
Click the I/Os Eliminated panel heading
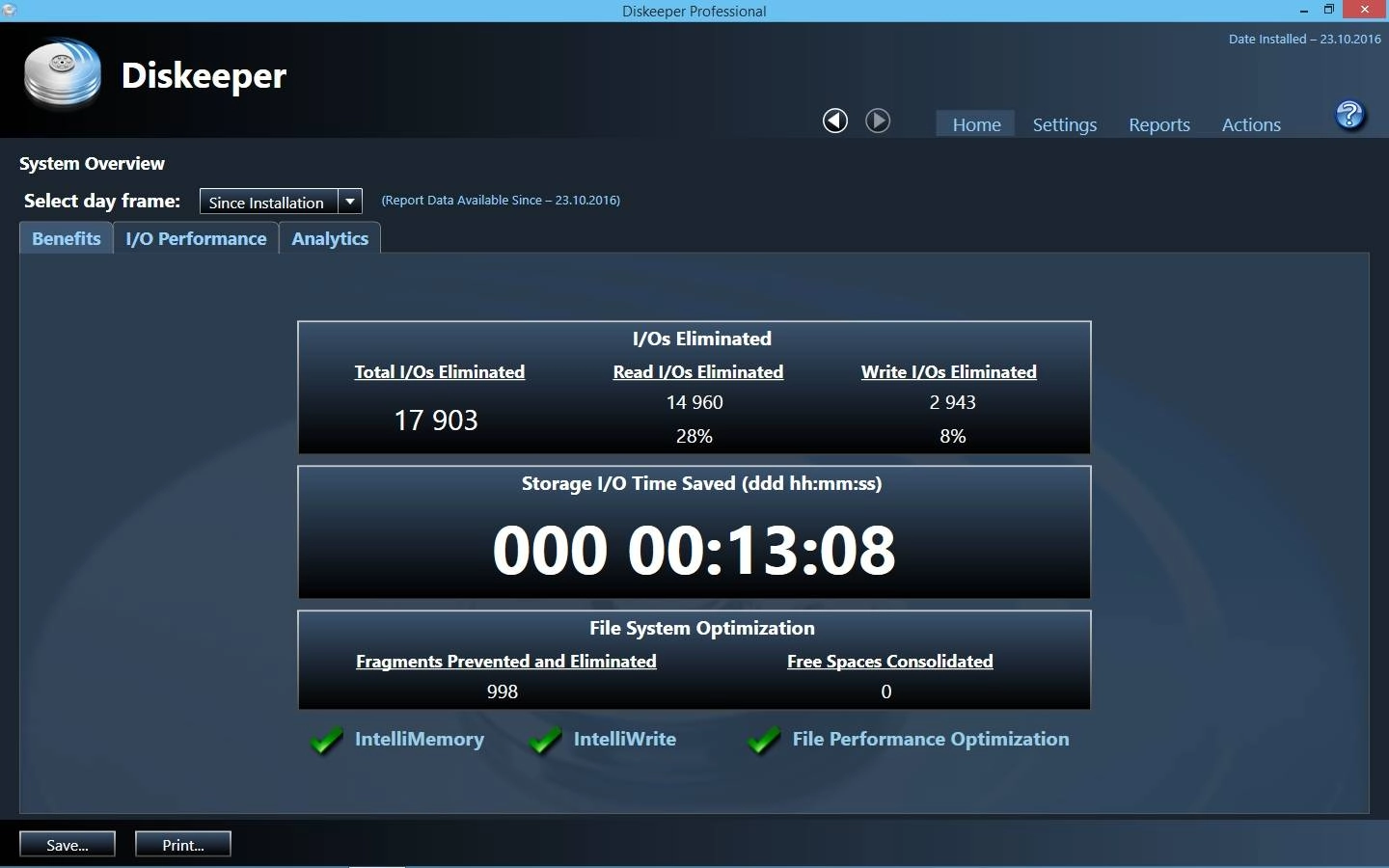tap(702, 339)
